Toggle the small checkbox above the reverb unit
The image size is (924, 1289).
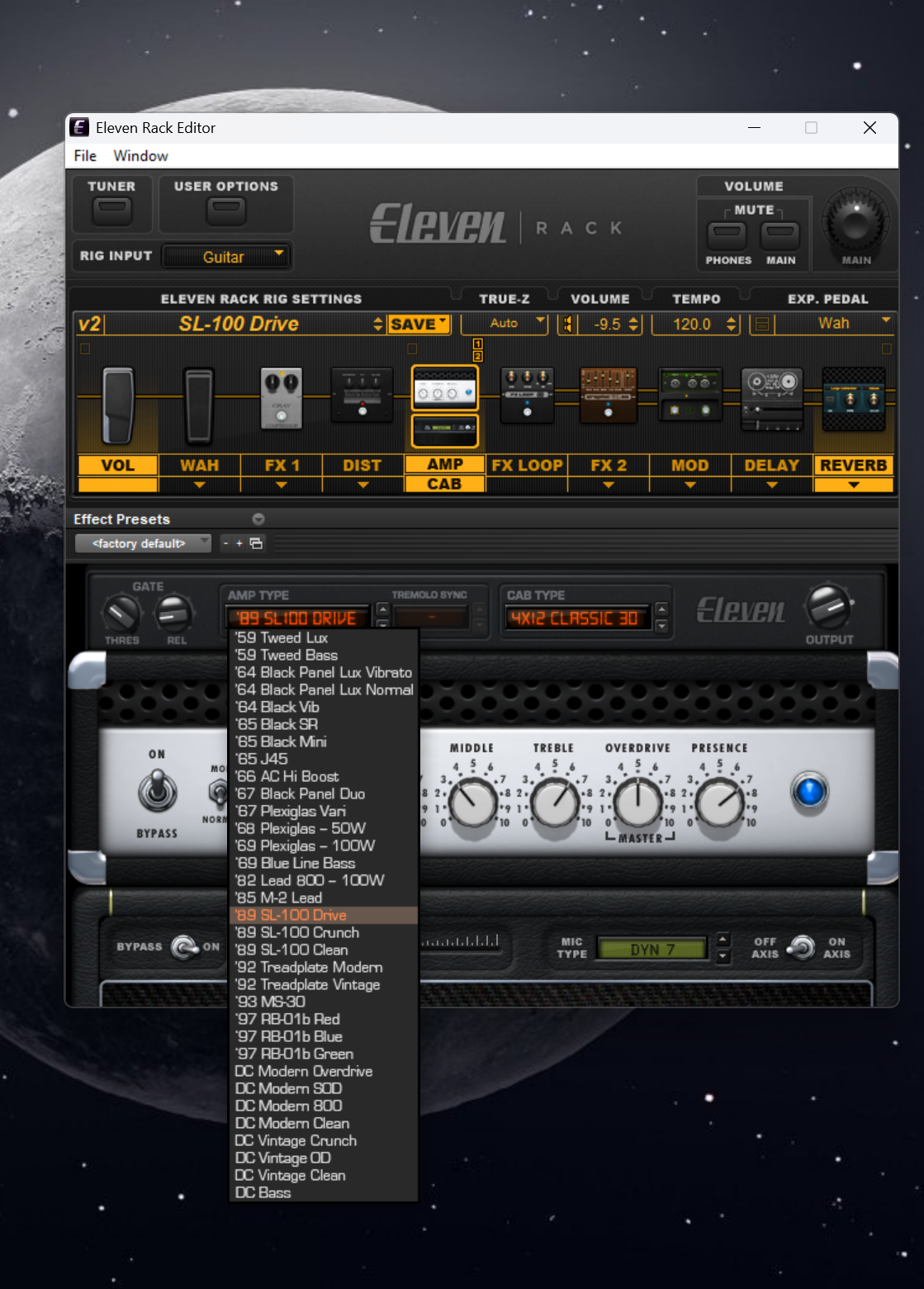[887, 349]
